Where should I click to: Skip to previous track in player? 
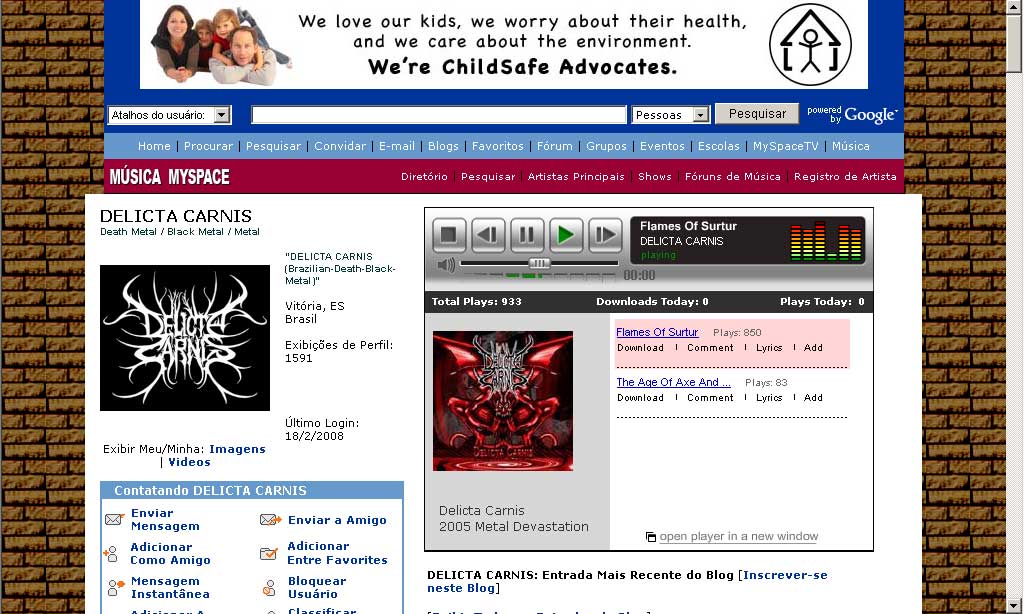click(488, 234)
